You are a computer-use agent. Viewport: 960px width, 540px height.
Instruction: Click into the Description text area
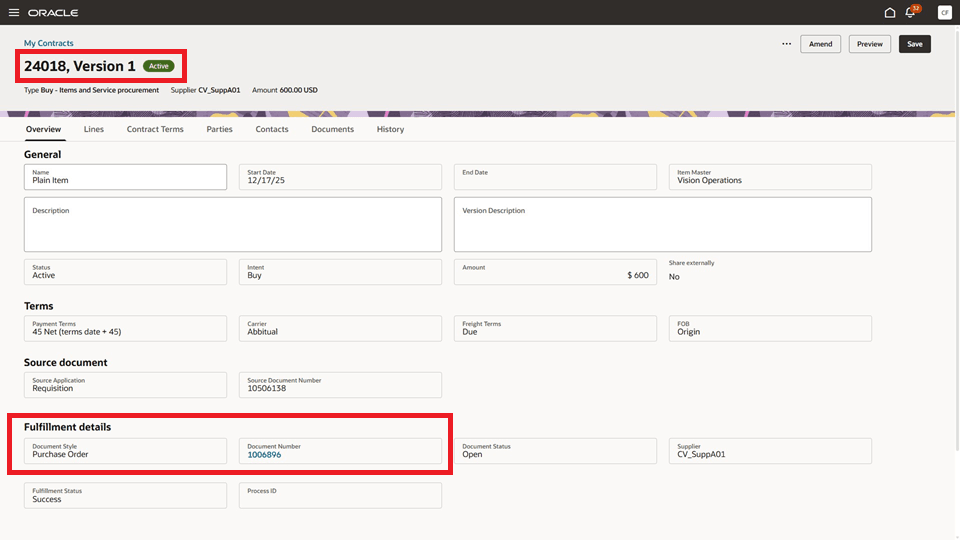pos(233,224)
